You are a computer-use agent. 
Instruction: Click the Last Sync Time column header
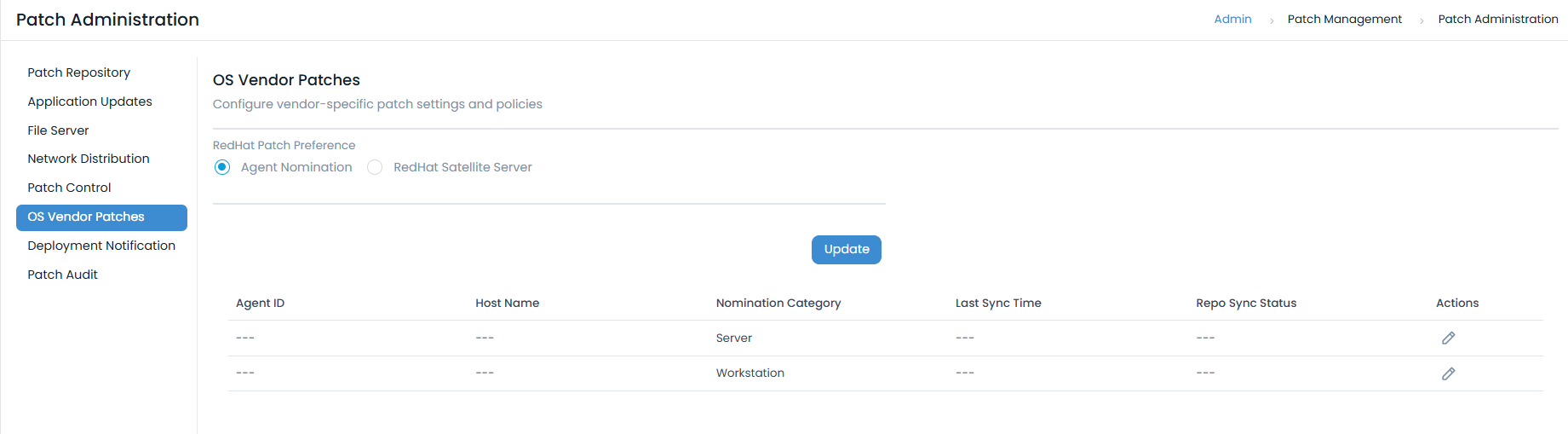click(998, 303)
